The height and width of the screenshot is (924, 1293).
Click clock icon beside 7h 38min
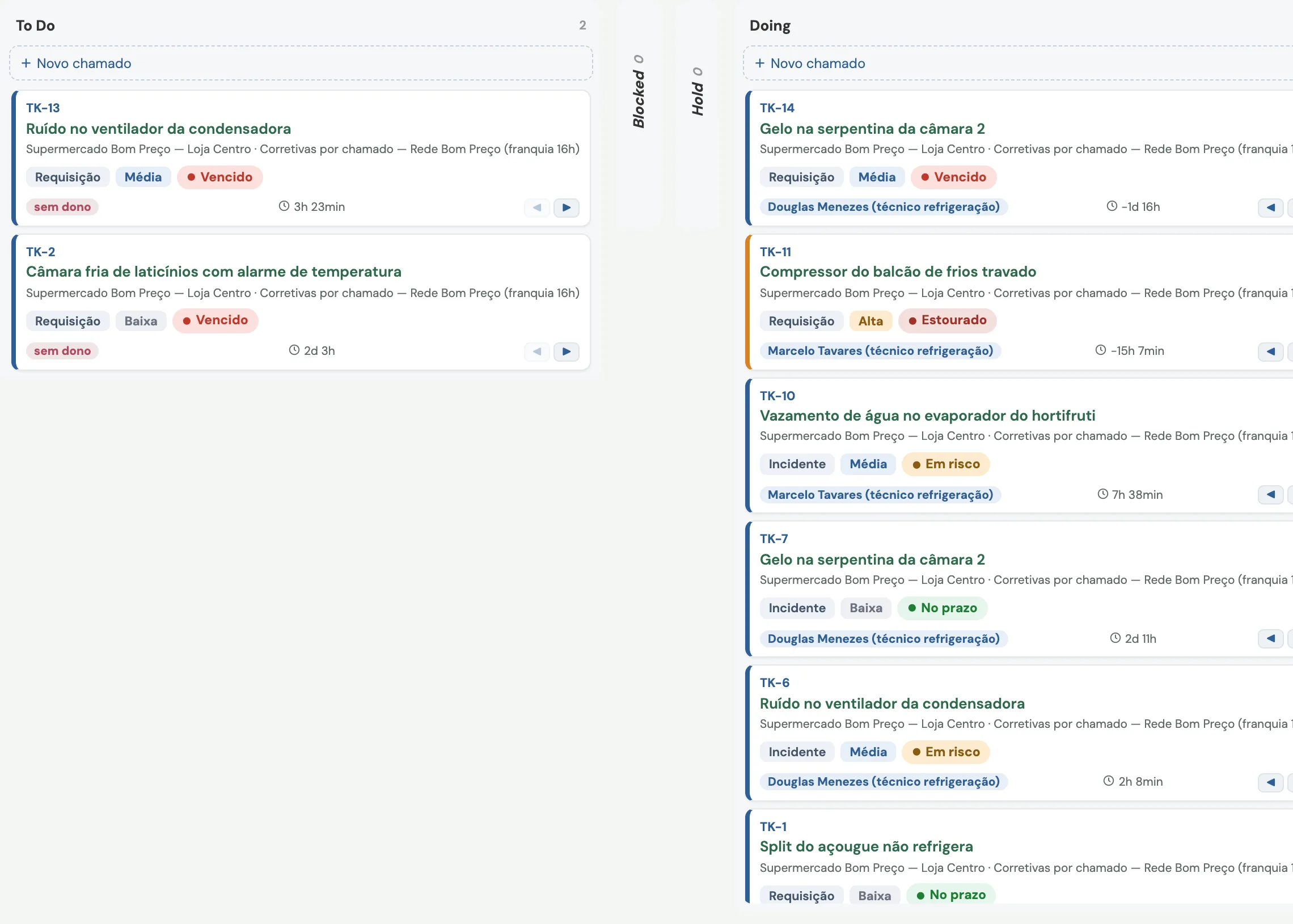1102,494
